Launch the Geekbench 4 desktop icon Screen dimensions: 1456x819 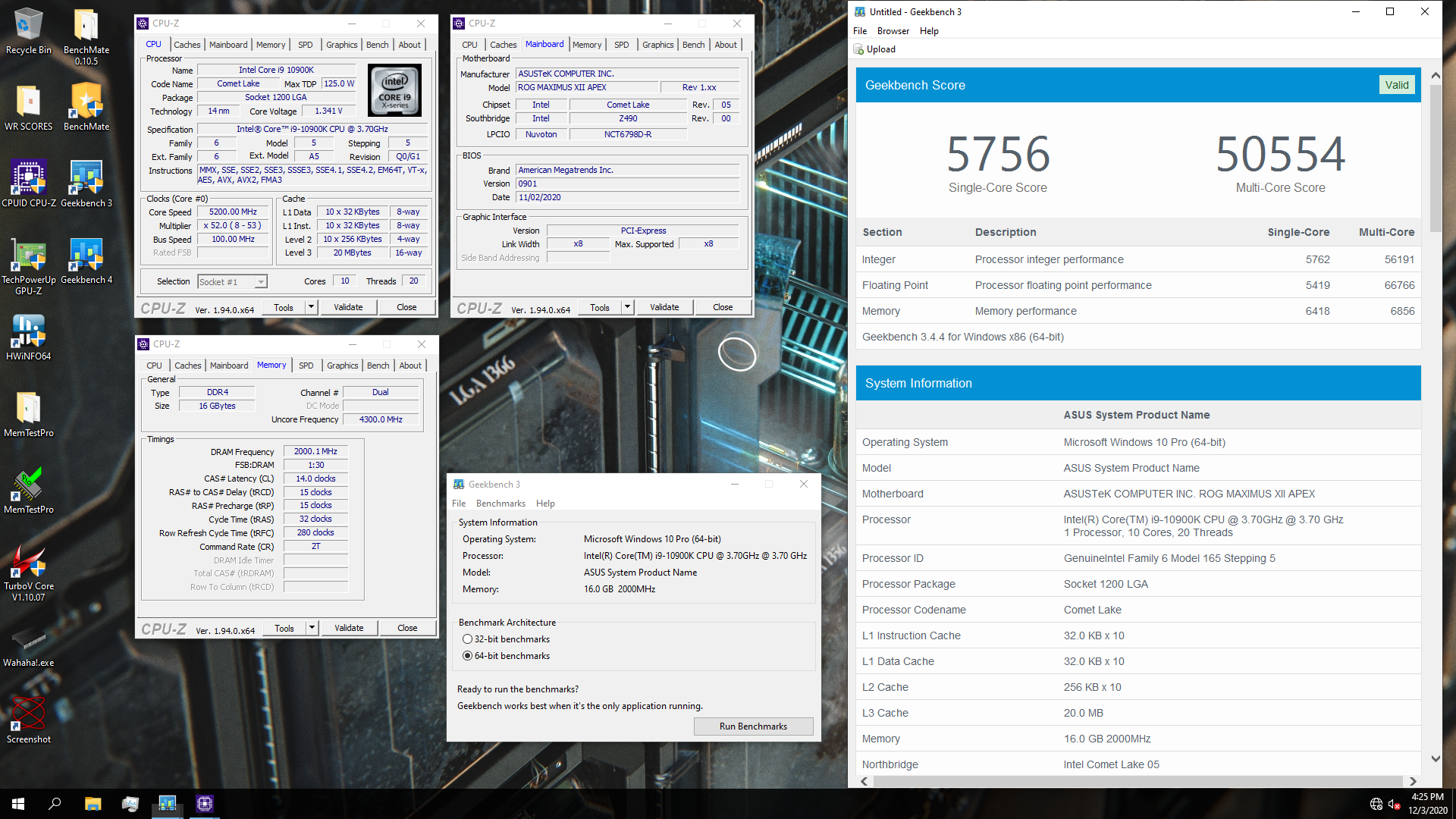coord(86,261)
